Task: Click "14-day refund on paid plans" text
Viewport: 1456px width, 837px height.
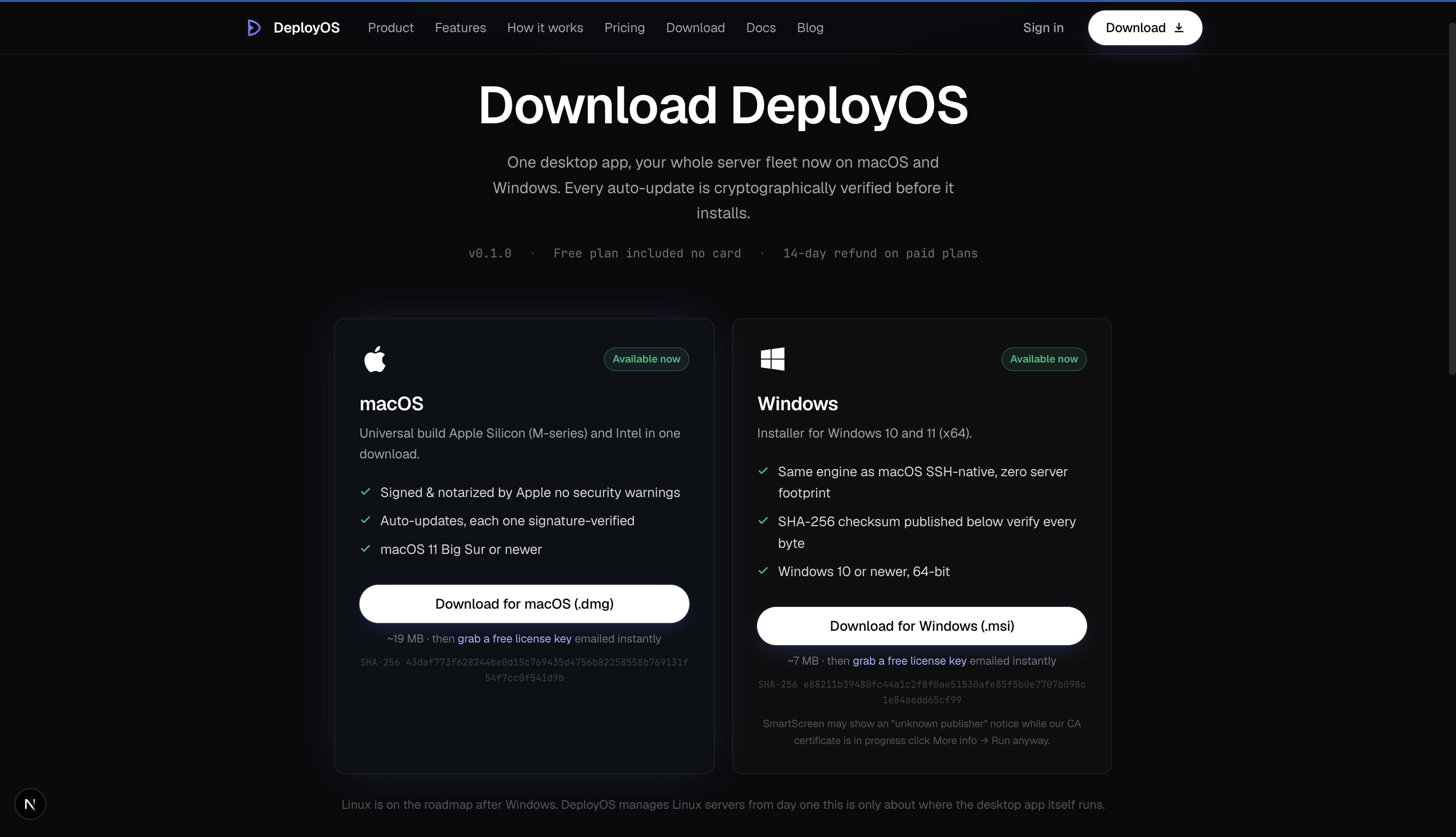Action: point(880,254)
